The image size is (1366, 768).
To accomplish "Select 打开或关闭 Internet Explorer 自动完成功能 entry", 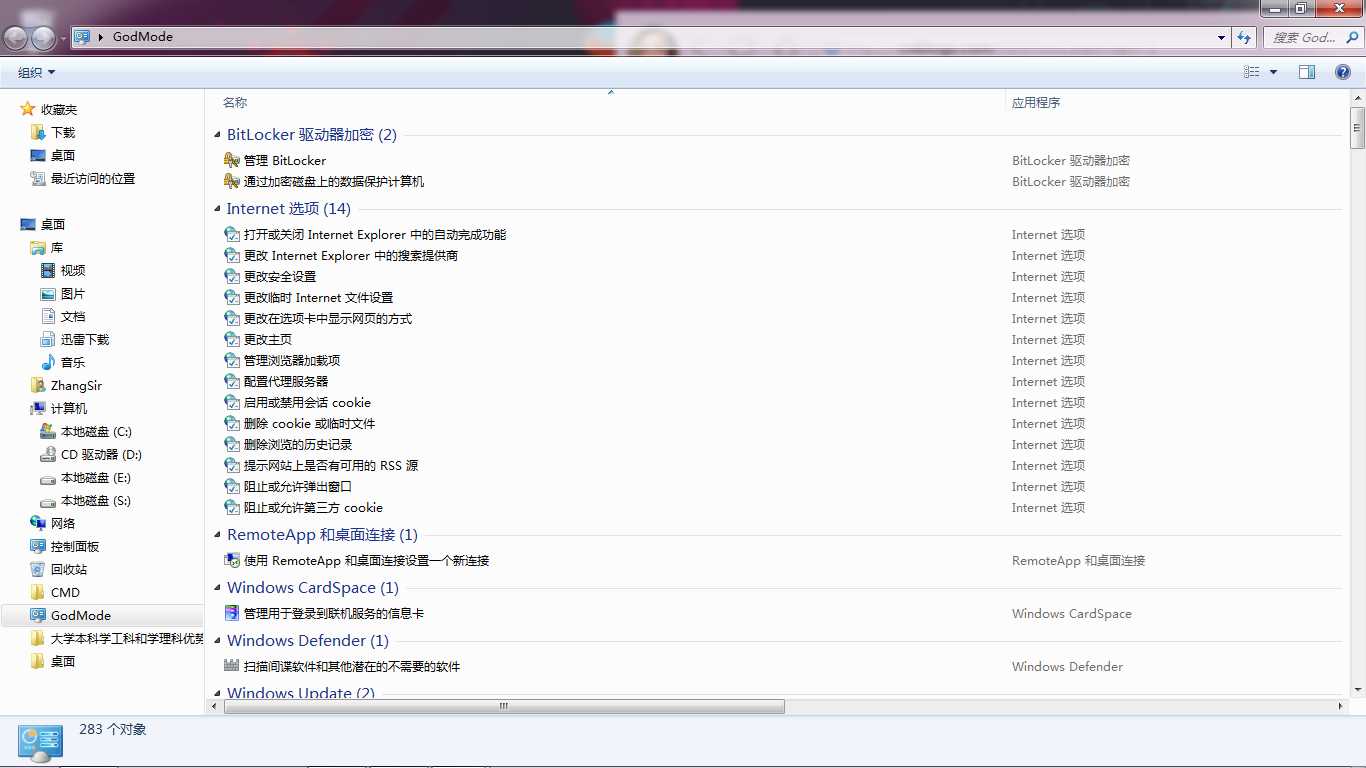I will click(375, 234).
